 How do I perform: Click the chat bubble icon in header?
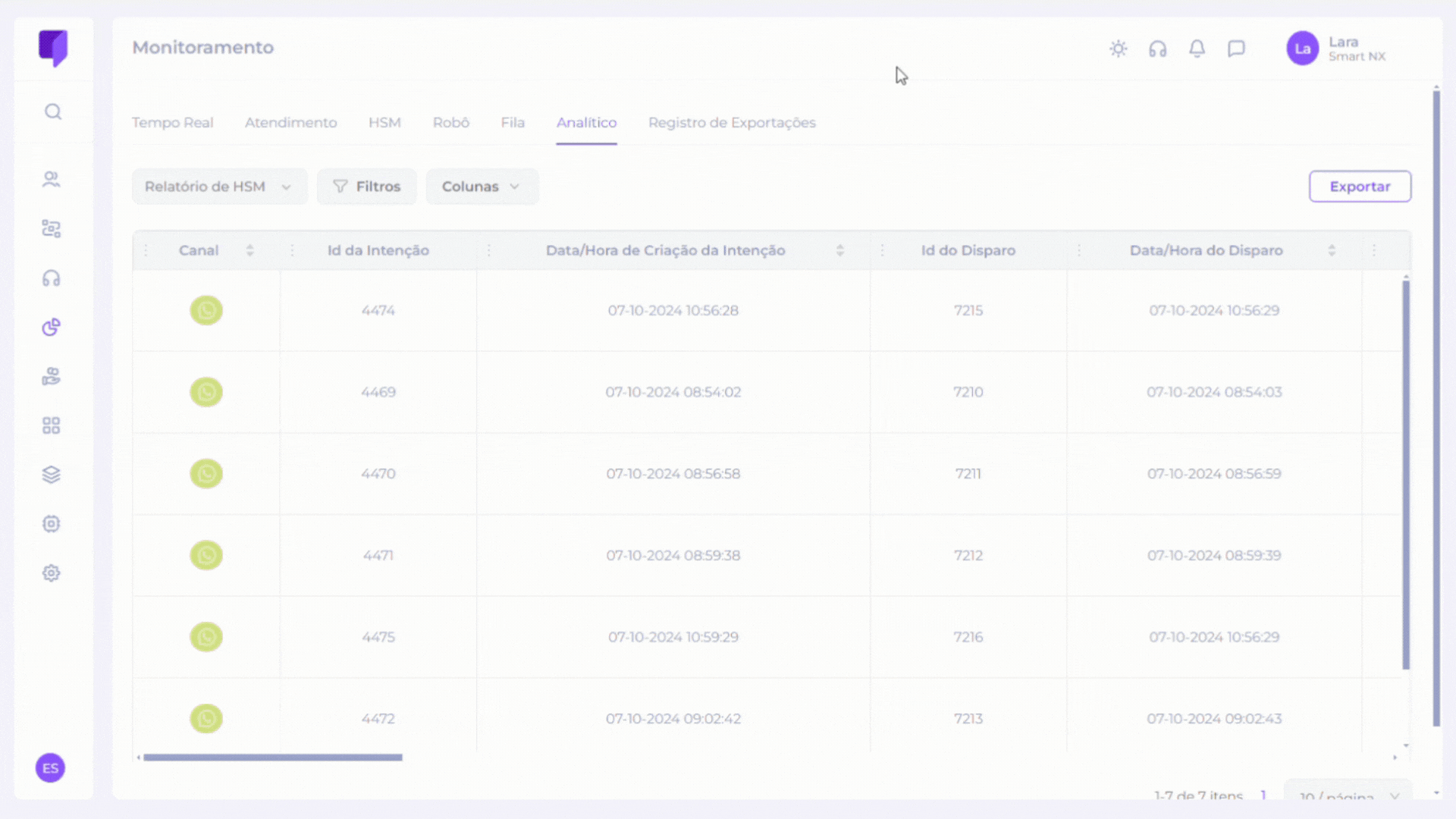[1236, 49]
